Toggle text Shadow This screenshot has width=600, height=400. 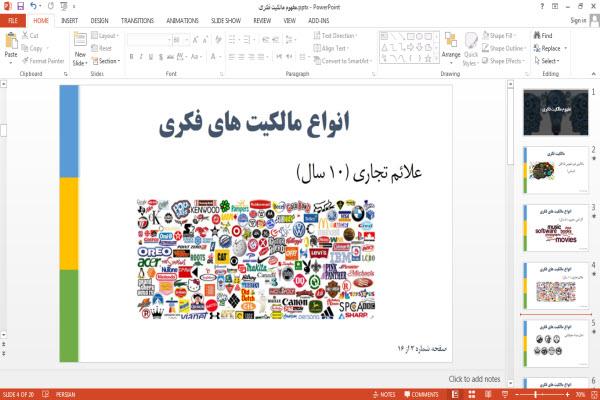[161, 57]
